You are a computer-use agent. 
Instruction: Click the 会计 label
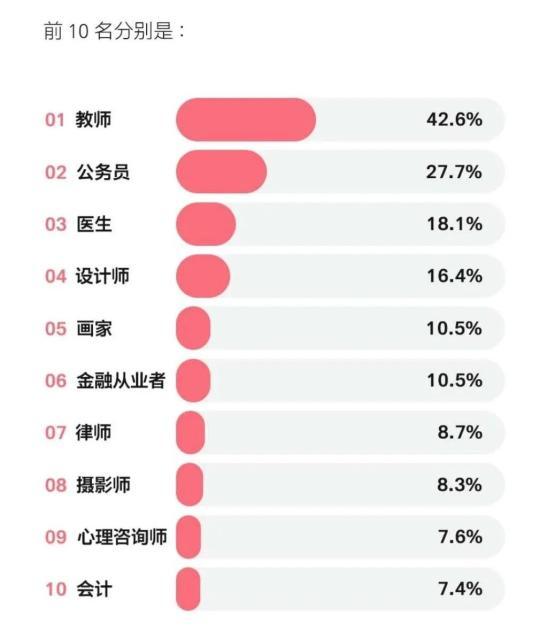[94, 589]
